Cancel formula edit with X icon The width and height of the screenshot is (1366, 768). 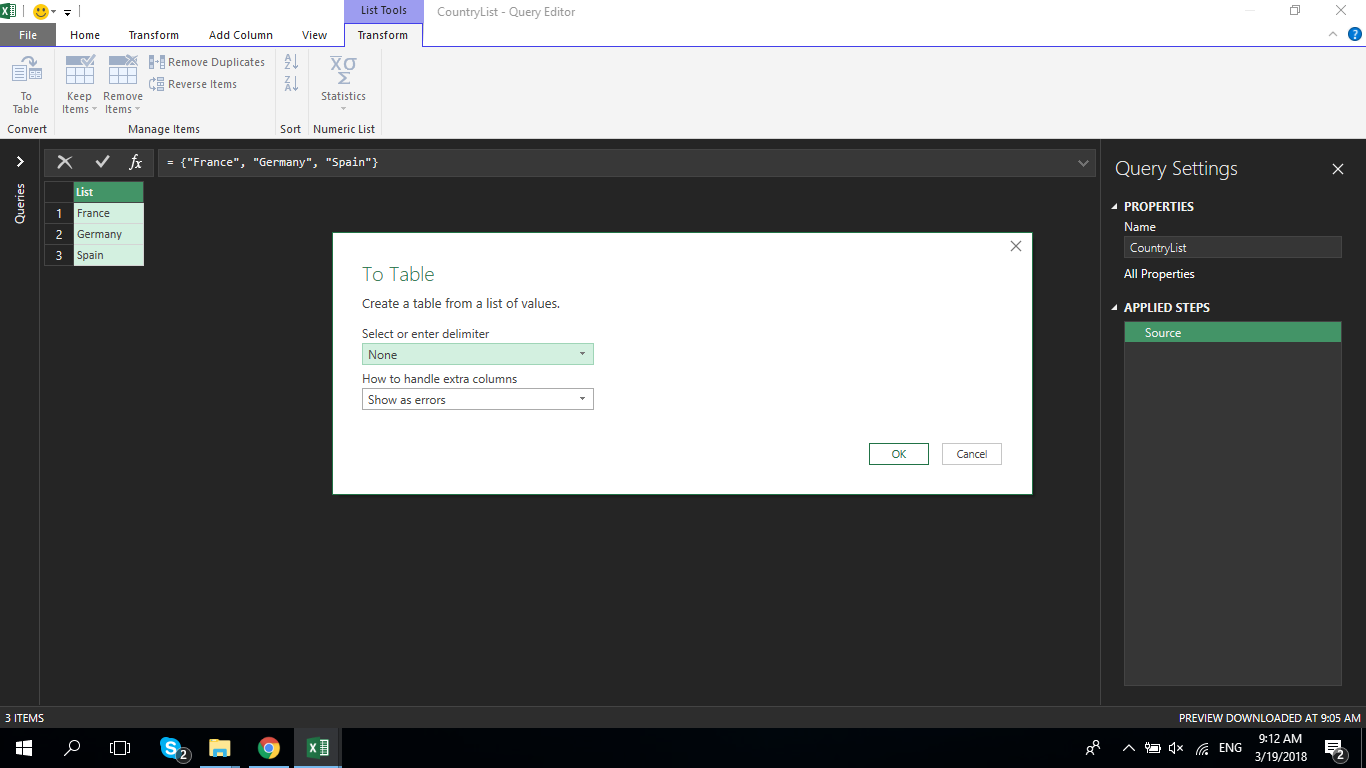(65, 162)
